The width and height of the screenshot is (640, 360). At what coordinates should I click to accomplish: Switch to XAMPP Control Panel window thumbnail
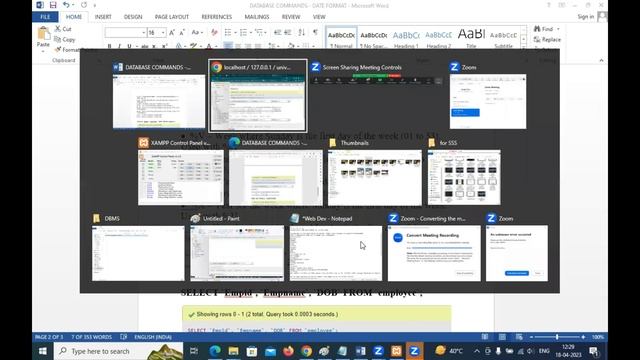(x=180, y=172)
